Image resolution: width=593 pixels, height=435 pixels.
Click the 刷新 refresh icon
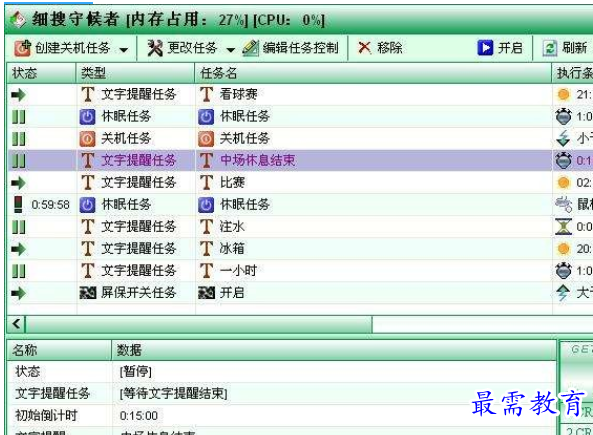(550, 48)
